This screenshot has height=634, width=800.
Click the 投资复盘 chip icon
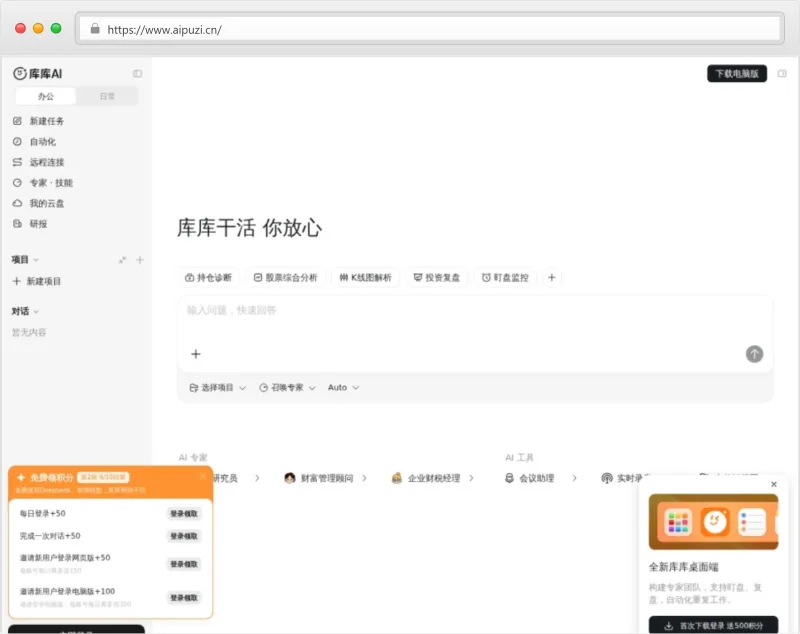click(418, 277)
